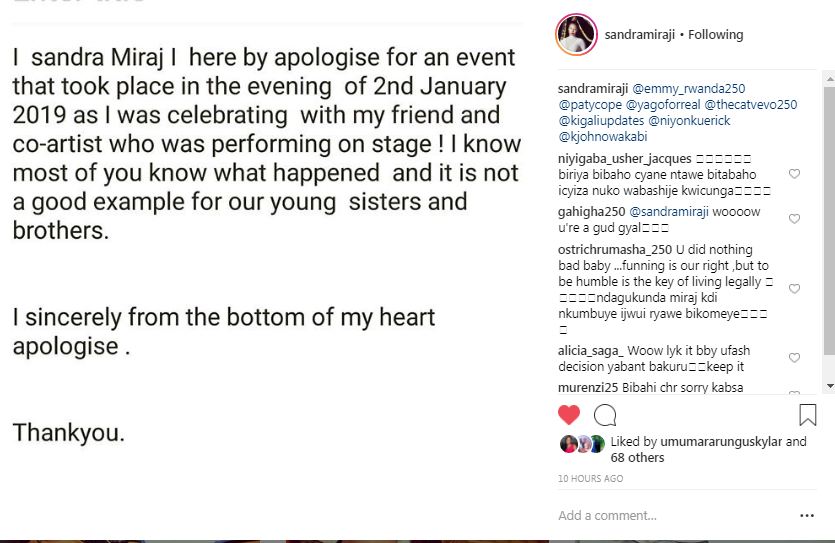Open the '68 others' likes list
Viewport: 835px width, 543px height.
(x=637, y=458)
